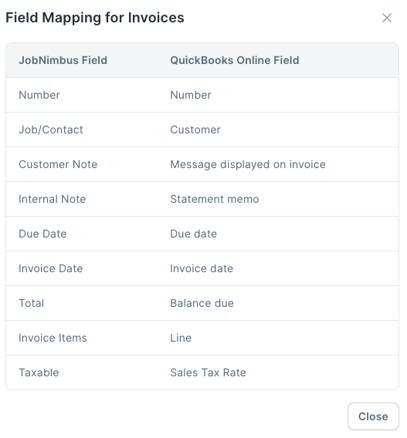Select the Message displayed on invoice cell
The image size is (407, 438).
[248, 164]
